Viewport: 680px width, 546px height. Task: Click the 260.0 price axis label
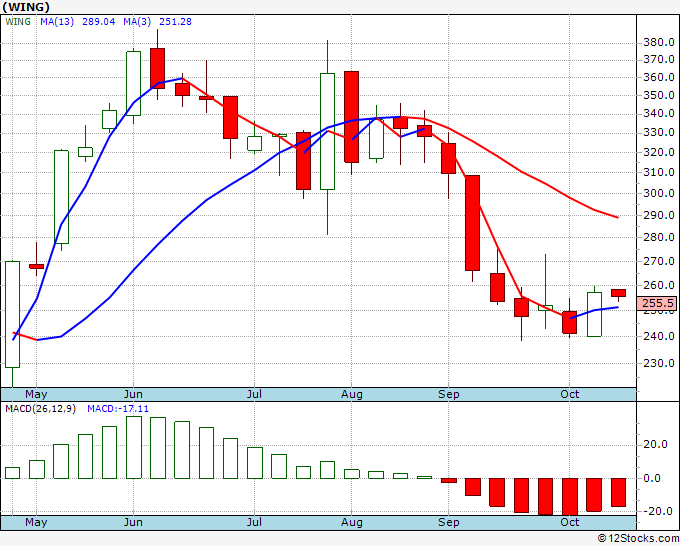(659, 285)
